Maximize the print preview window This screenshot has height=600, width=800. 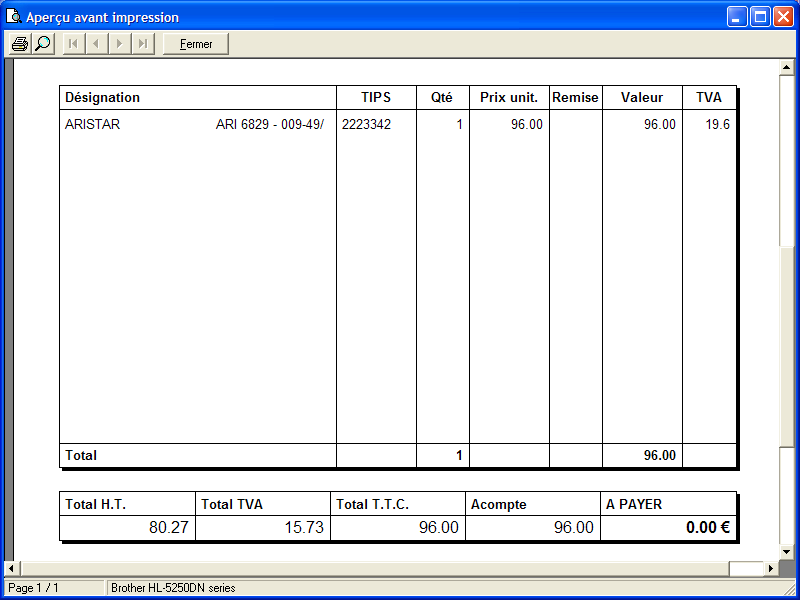[760, 17]
